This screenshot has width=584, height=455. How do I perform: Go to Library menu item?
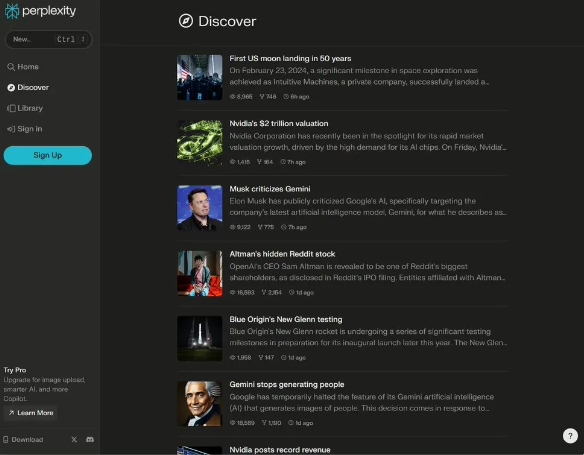25,108
